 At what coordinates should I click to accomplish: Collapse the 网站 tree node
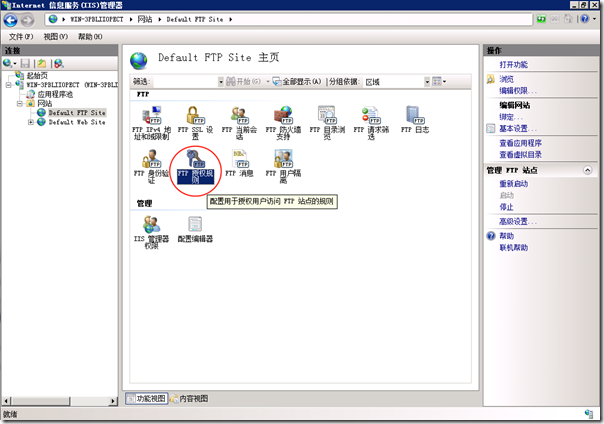pos(20,104)
